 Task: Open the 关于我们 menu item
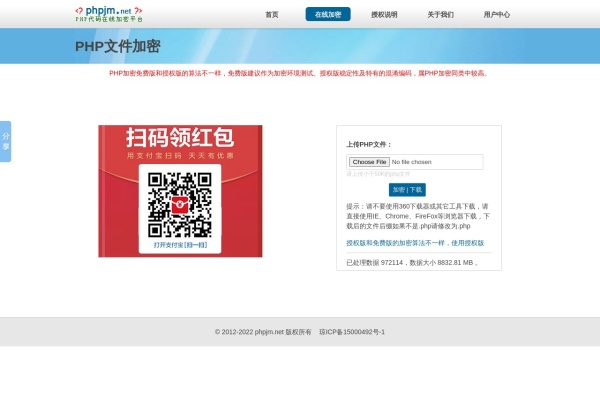440,15
